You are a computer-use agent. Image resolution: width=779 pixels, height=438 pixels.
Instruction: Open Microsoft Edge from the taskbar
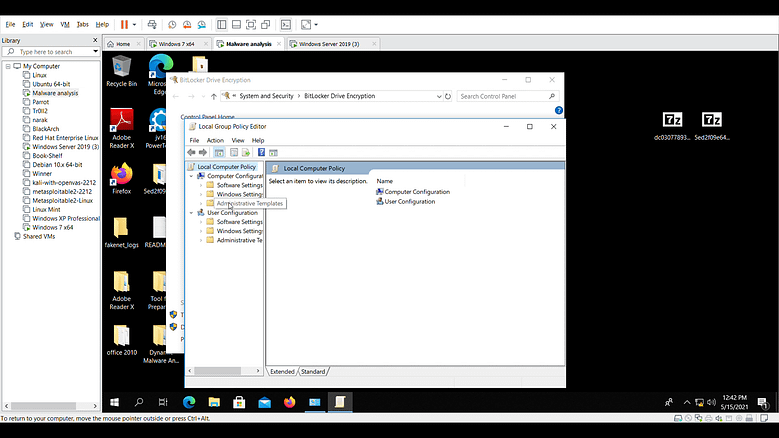tap(189, 402)
